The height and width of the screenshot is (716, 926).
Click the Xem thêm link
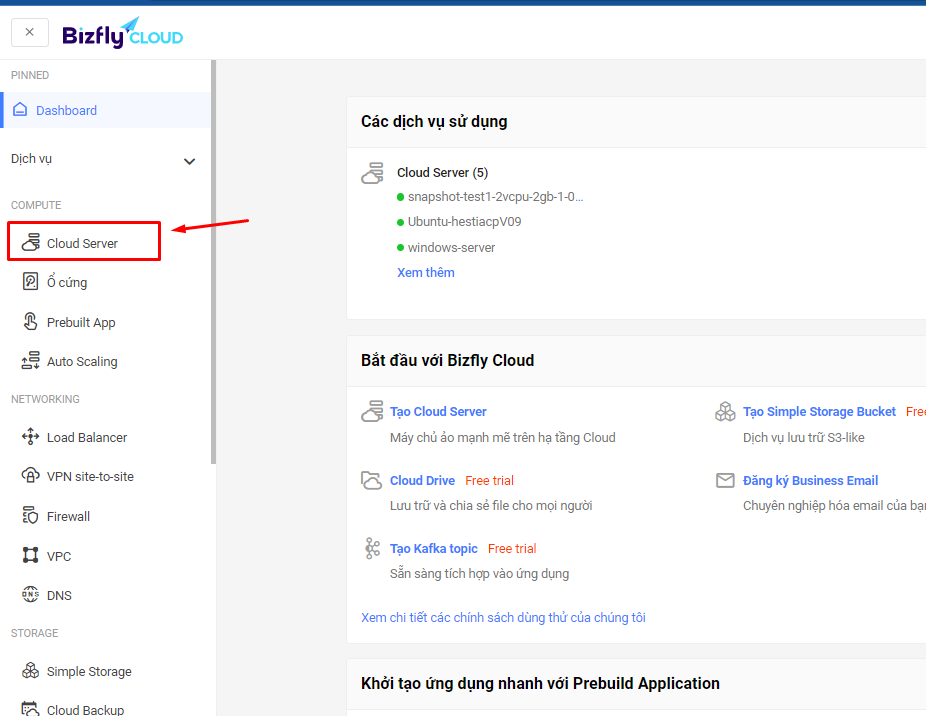click(426, 272)
